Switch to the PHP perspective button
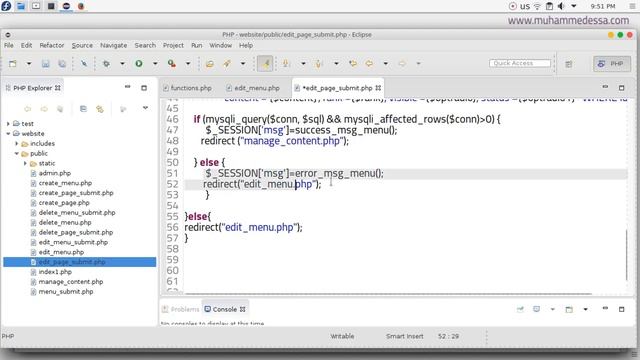The width and height of the screenshot is (640, 360). [611, 64]
